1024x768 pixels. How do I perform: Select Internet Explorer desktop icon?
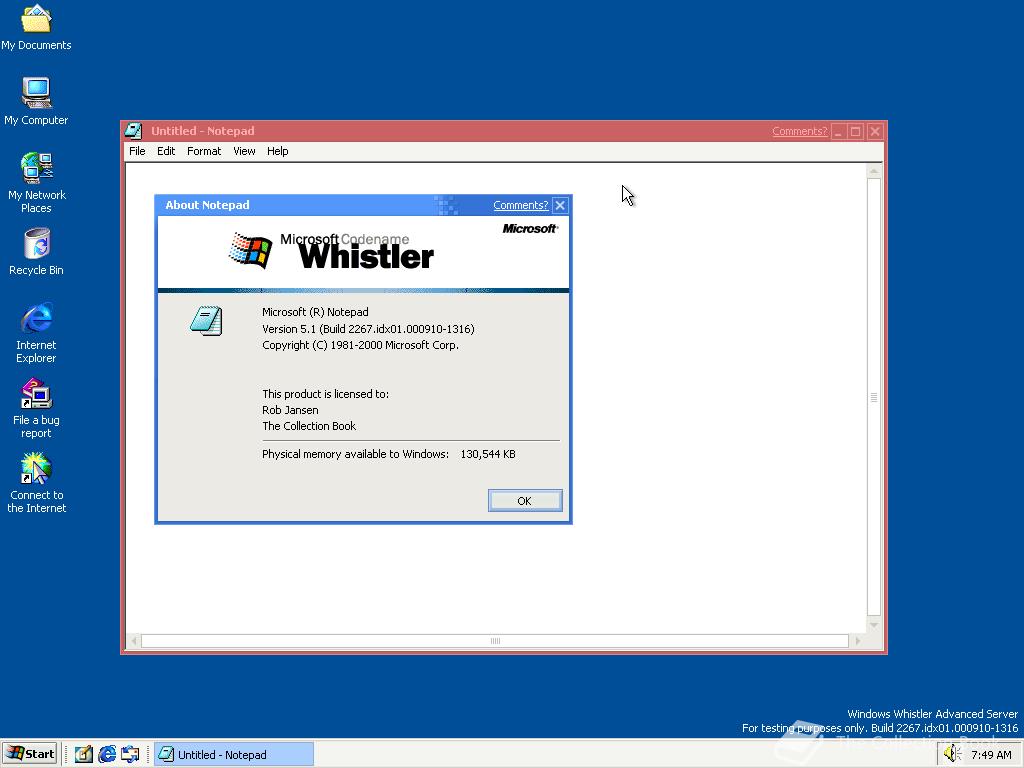tap(36, 332)
